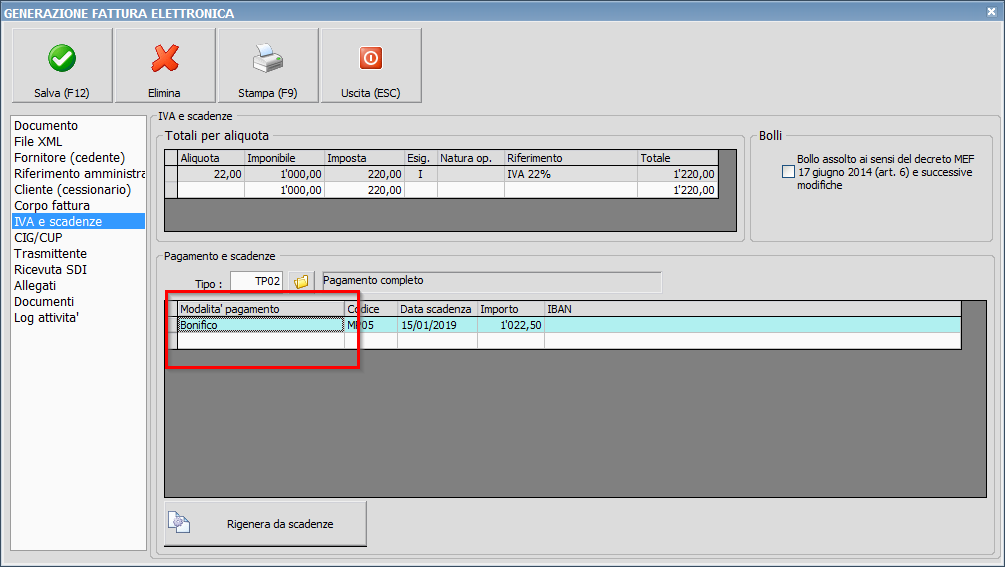Click the Importo column header
The width and height of the screenshot is (1005, 567).
point(511,309)
